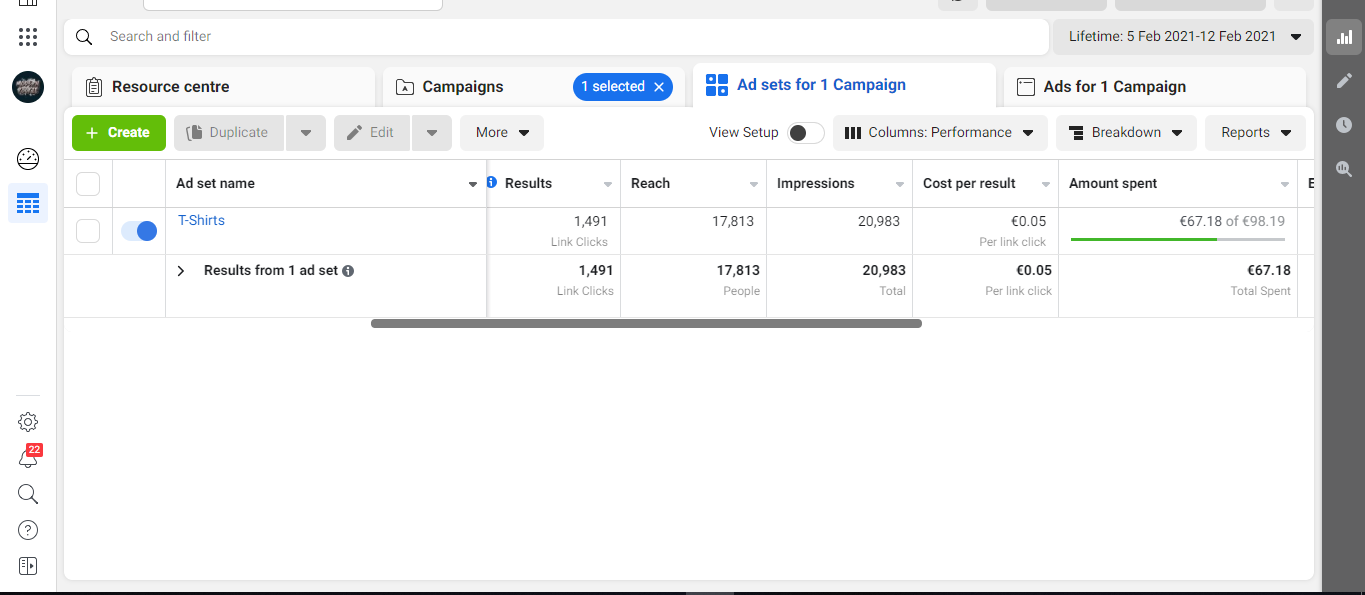Open the notifications bell icon
This screenshot has width=1365, height=595.
coord(28,458)
